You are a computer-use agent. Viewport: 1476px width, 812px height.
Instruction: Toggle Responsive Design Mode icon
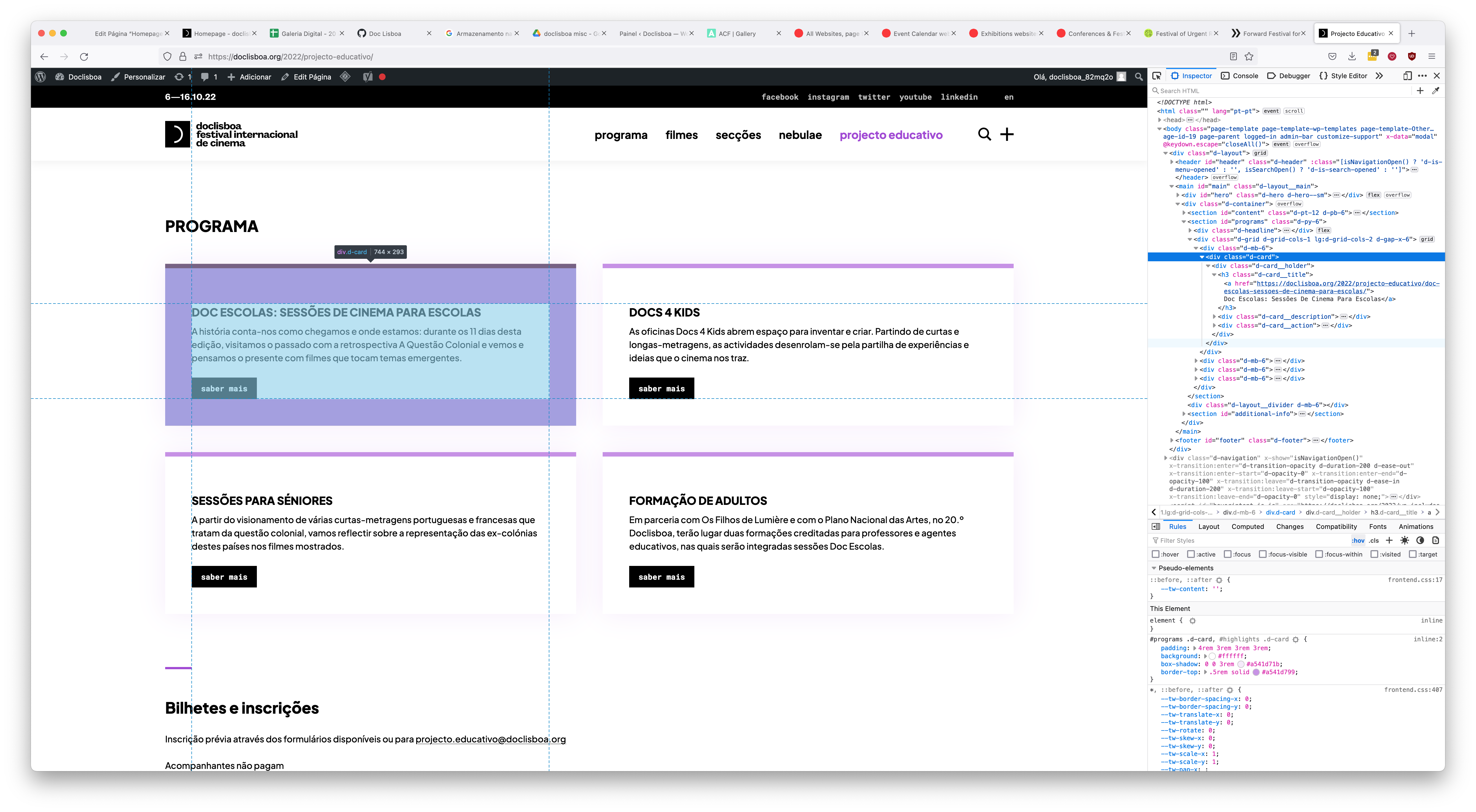point(1407,76)
